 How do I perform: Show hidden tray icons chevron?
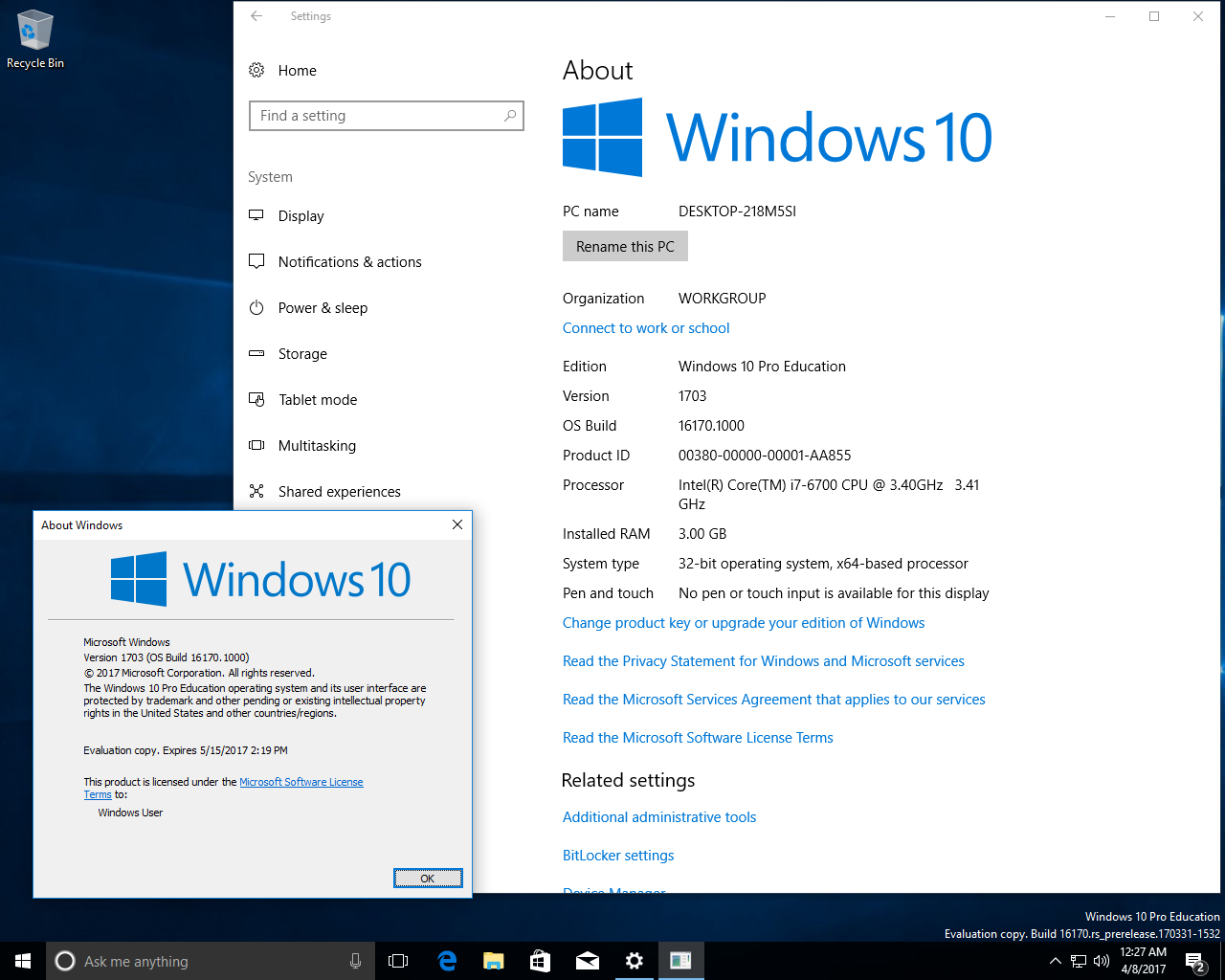1055,961
